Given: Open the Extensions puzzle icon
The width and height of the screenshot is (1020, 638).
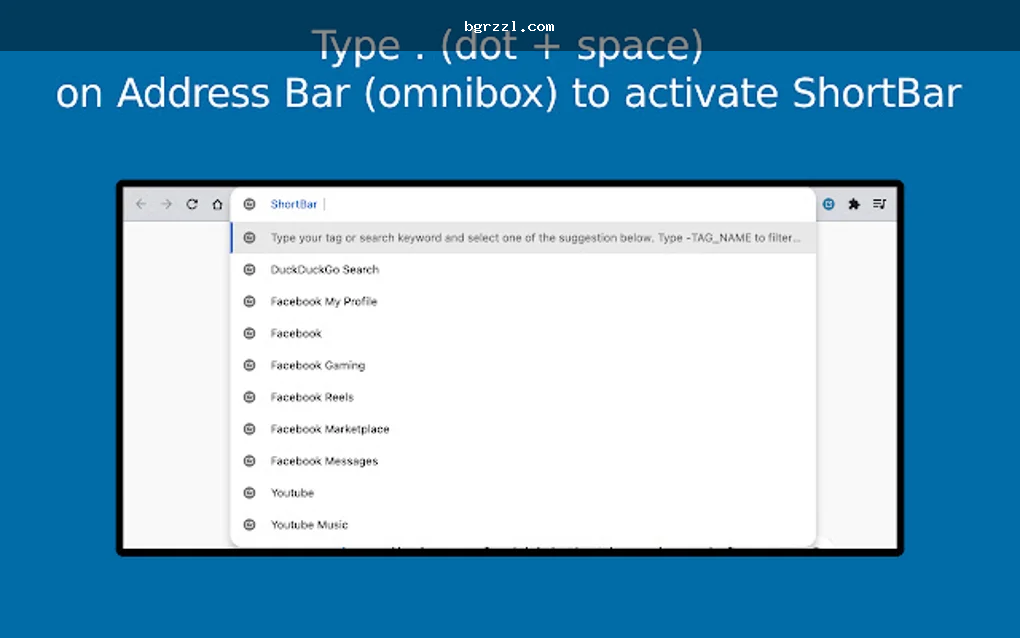Looking at the screenshot, I should (x=854, y=204).
